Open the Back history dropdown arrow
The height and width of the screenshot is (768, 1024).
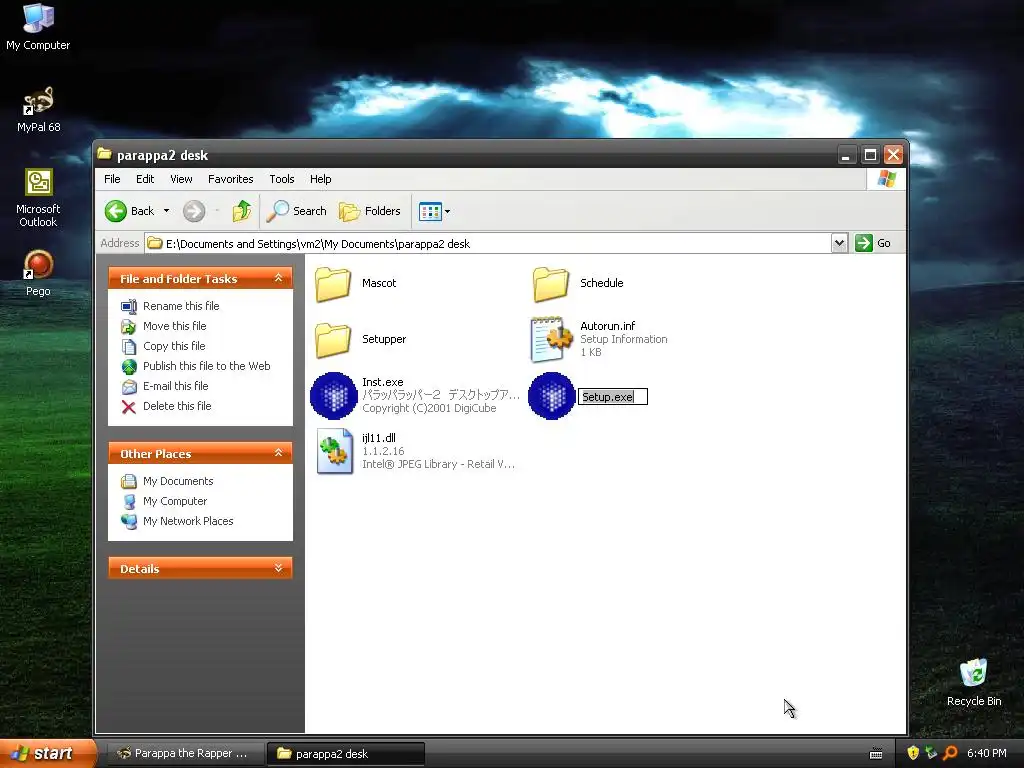[x=167, y=211]
